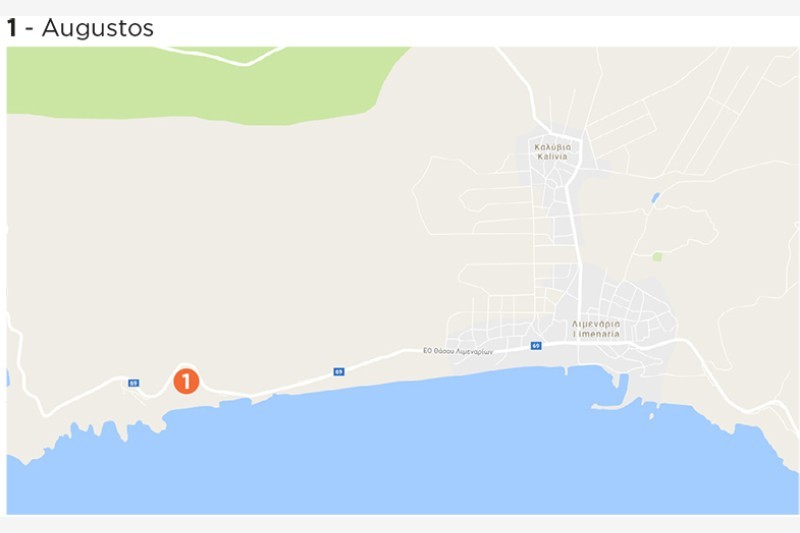Click the small green square park above Limenaria
800x533 pixels.
pyautogui.click(x=657, y=257)
